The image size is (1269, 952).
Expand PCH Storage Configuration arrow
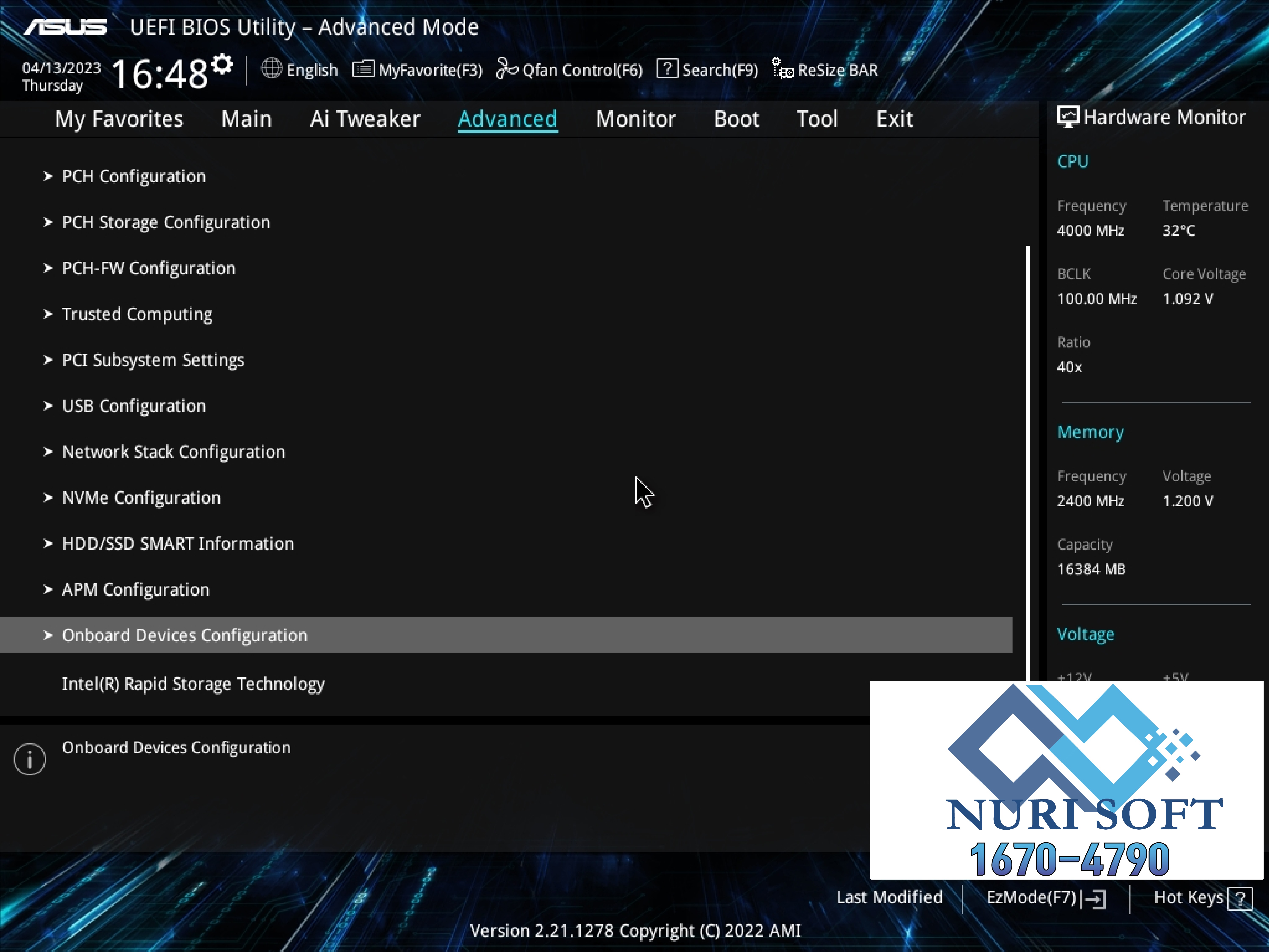pos(48,222)
